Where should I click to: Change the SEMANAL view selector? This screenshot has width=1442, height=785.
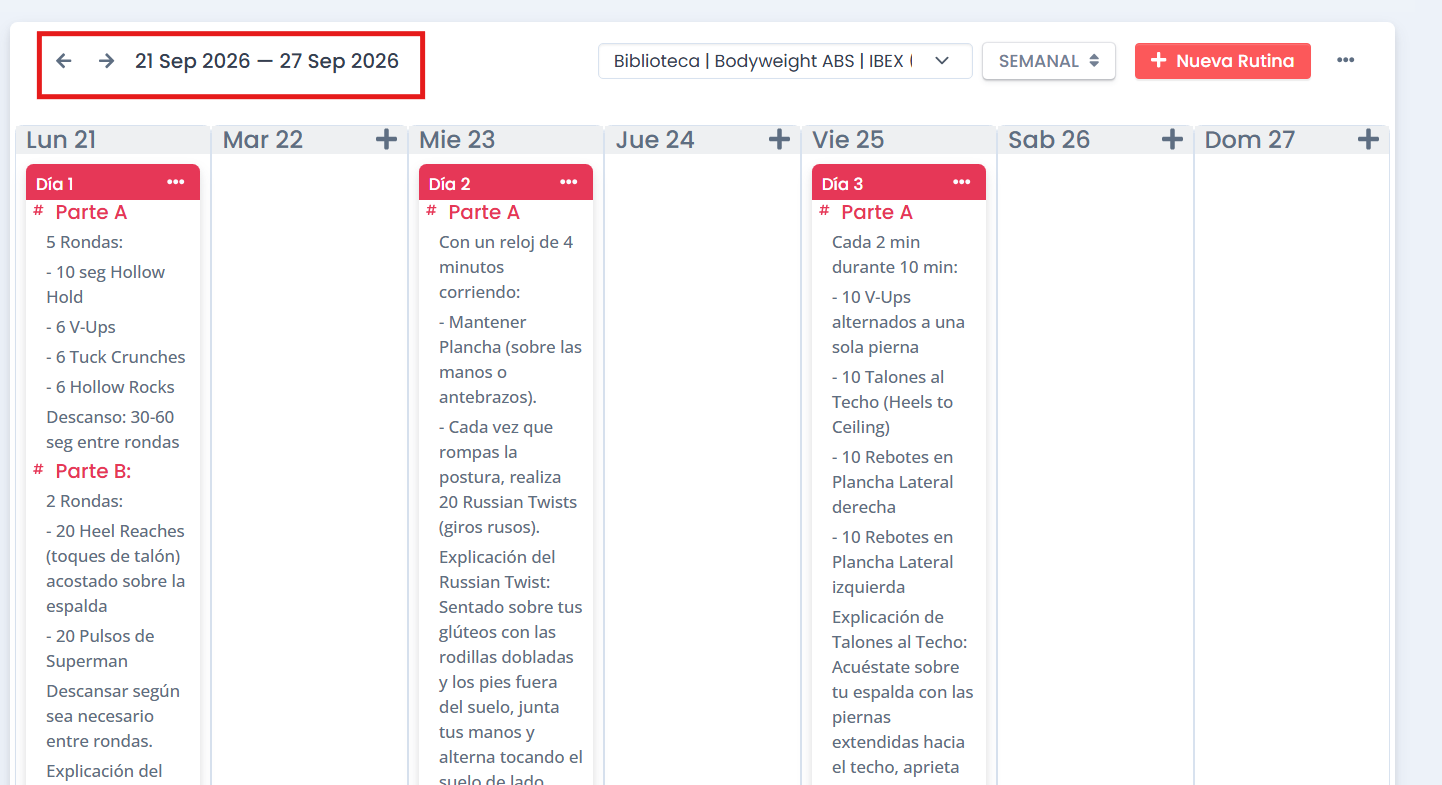[1049, 61]
